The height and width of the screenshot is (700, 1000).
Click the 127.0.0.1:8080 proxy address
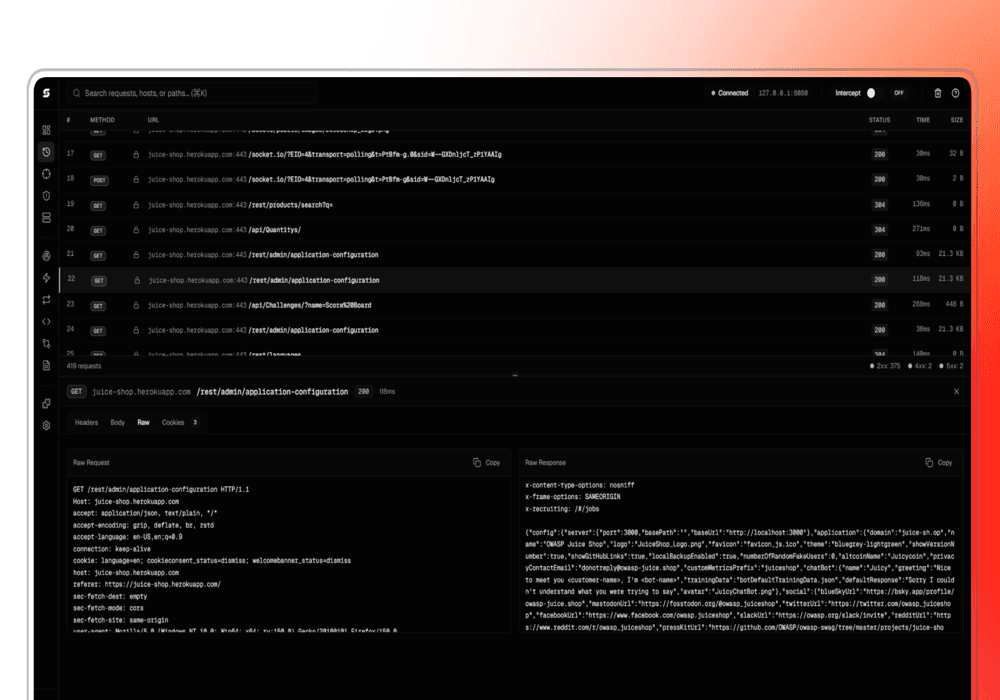783,93
